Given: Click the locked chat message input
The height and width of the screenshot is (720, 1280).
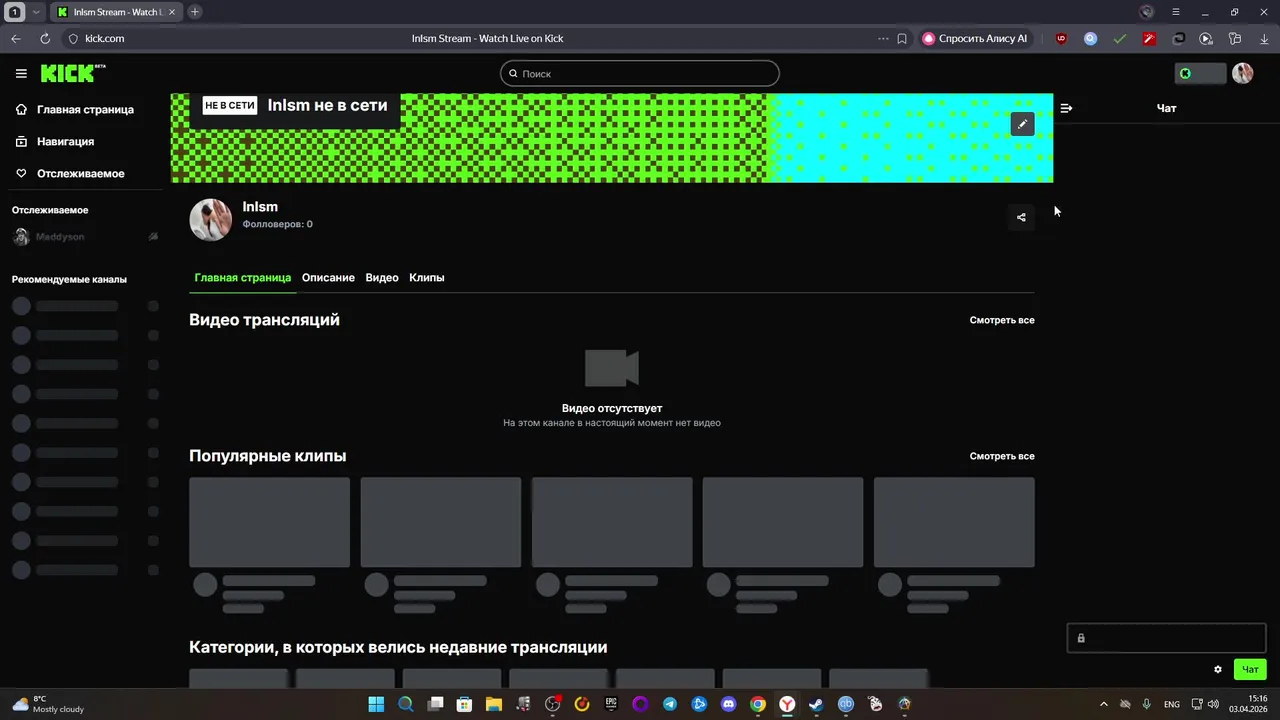Looking at the screenshot, I should (1167, 638).
